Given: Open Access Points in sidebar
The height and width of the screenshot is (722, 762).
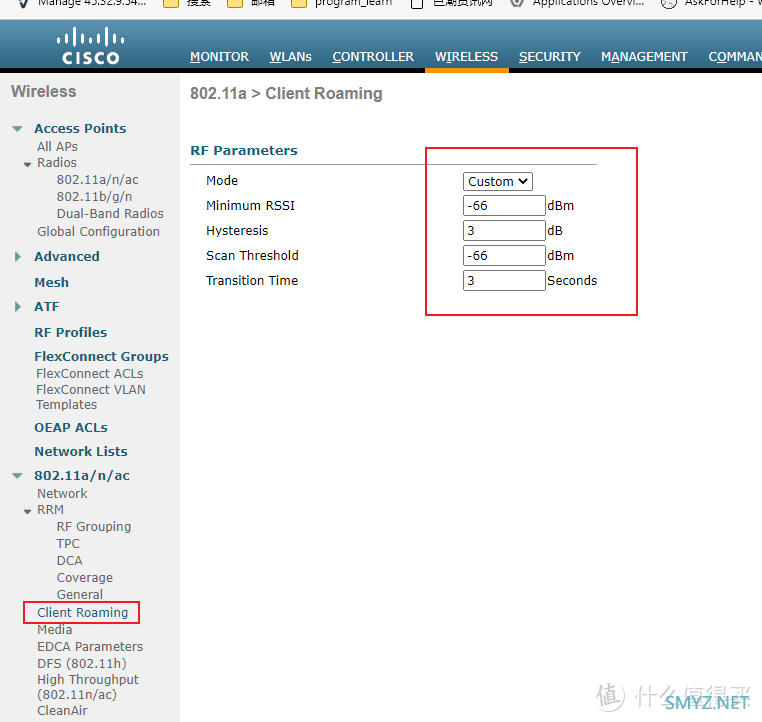Looking at the screenshot, I should click(x=80, y=128).
